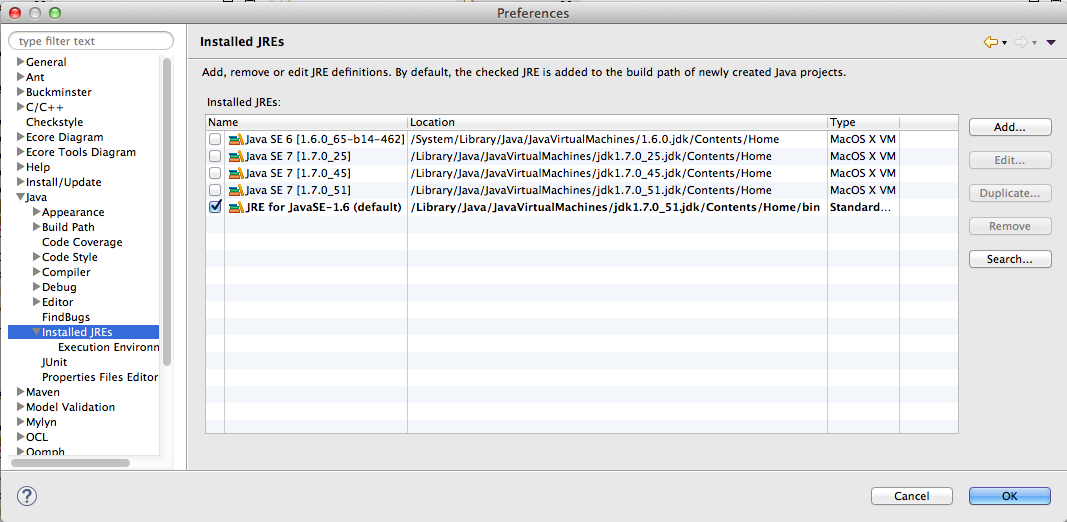
Task: Select JUnit under Java
Action: coord(54,362)
